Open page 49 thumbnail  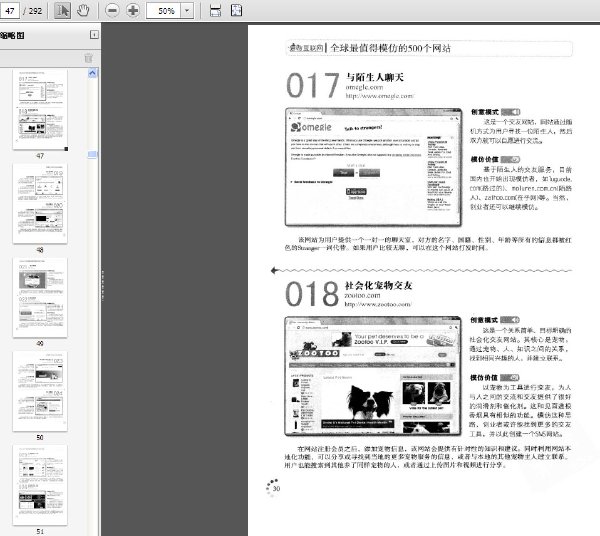tap(40, 297)
